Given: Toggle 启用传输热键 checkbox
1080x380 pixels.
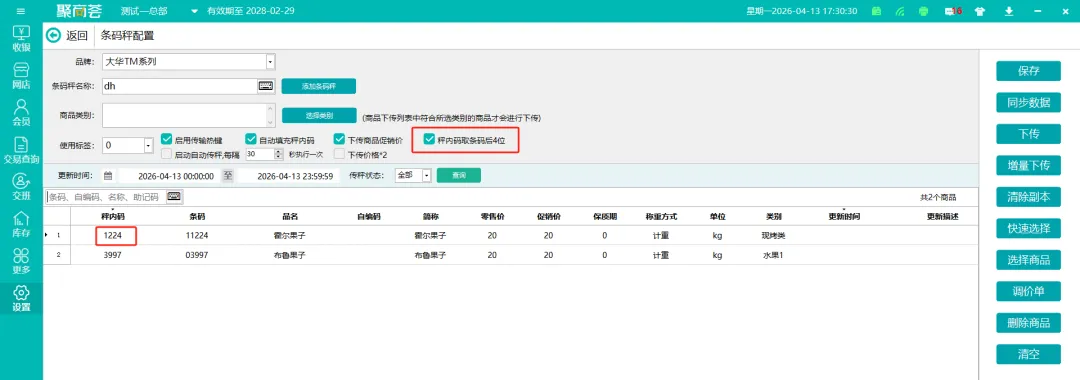Looking at the screenshot, I should tap(166, 139).
